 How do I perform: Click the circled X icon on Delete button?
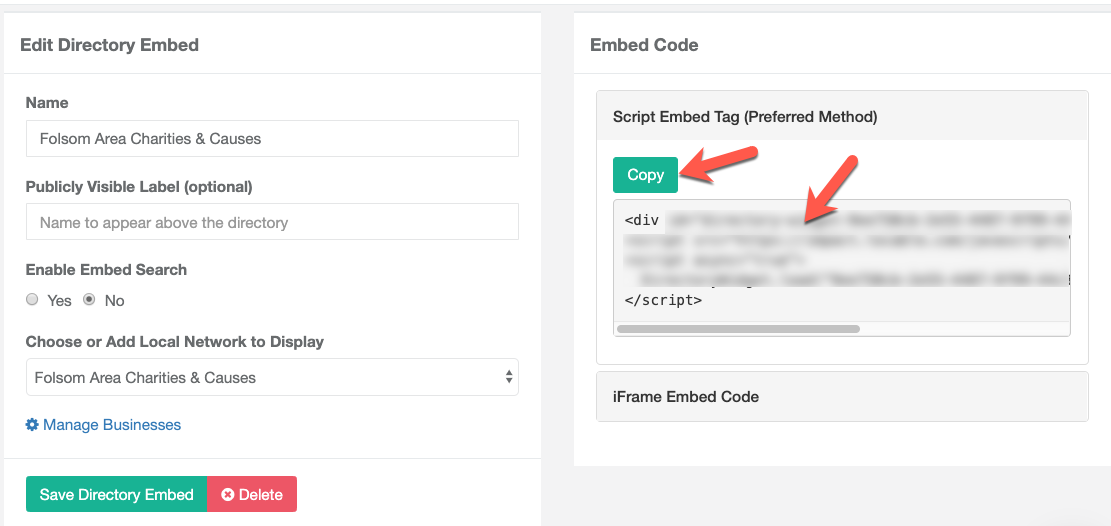tap(227, 495)
